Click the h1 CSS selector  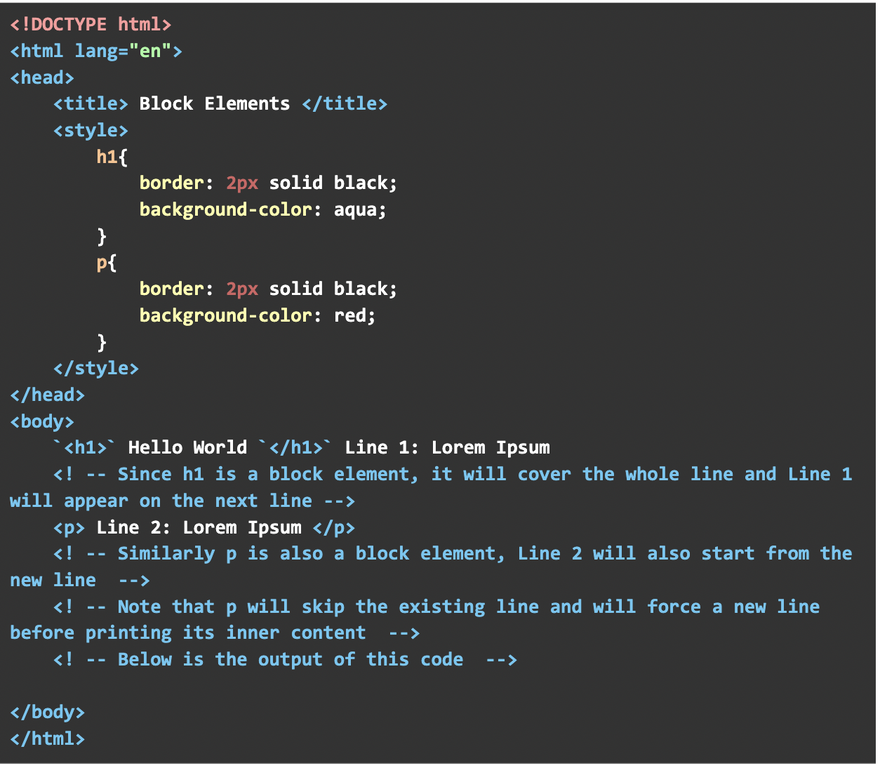point(107,156)
